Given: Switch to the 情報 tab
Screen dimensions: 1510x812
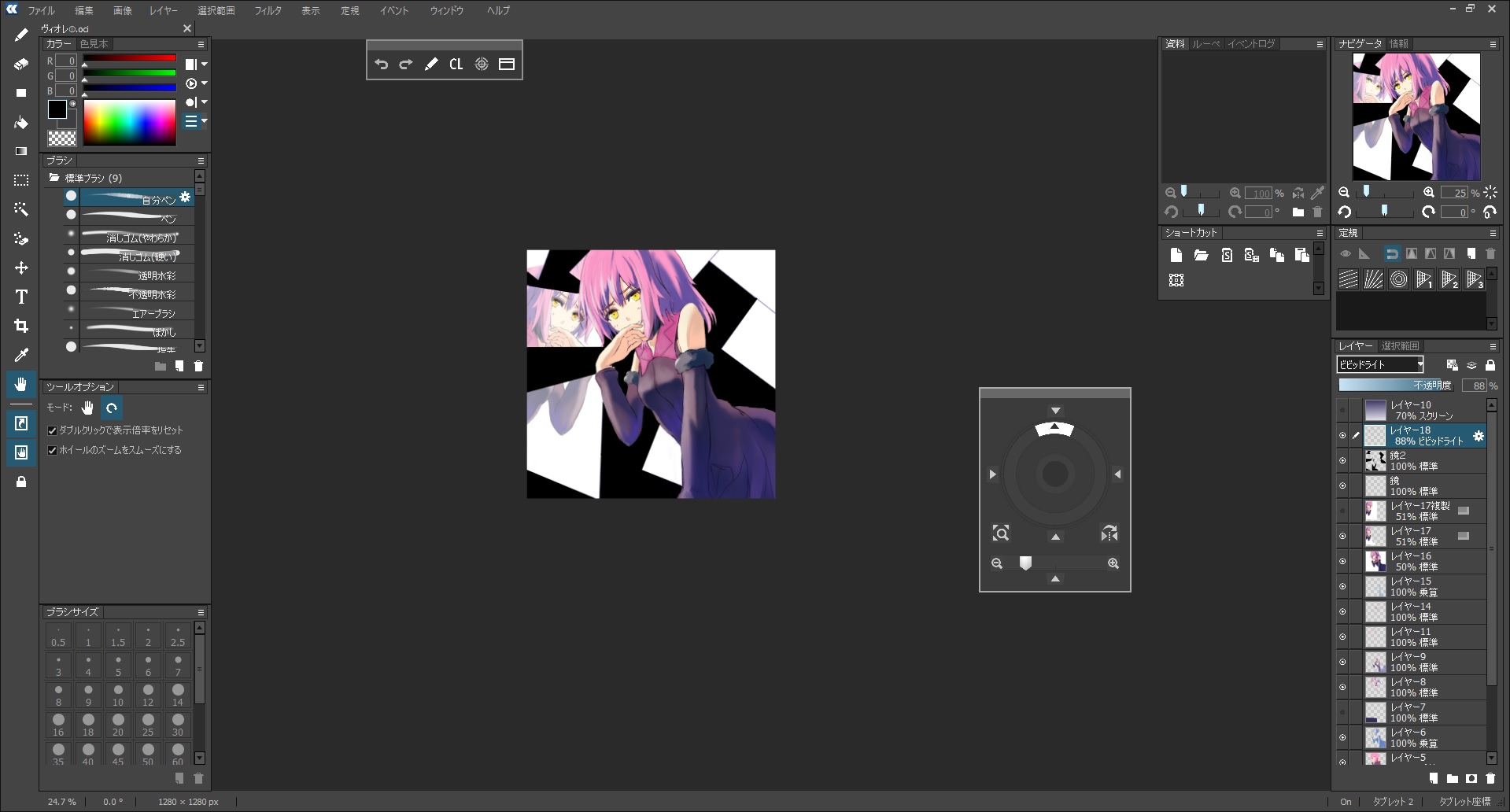Looking at the screenshot, I should click(x=1399, y=44).
